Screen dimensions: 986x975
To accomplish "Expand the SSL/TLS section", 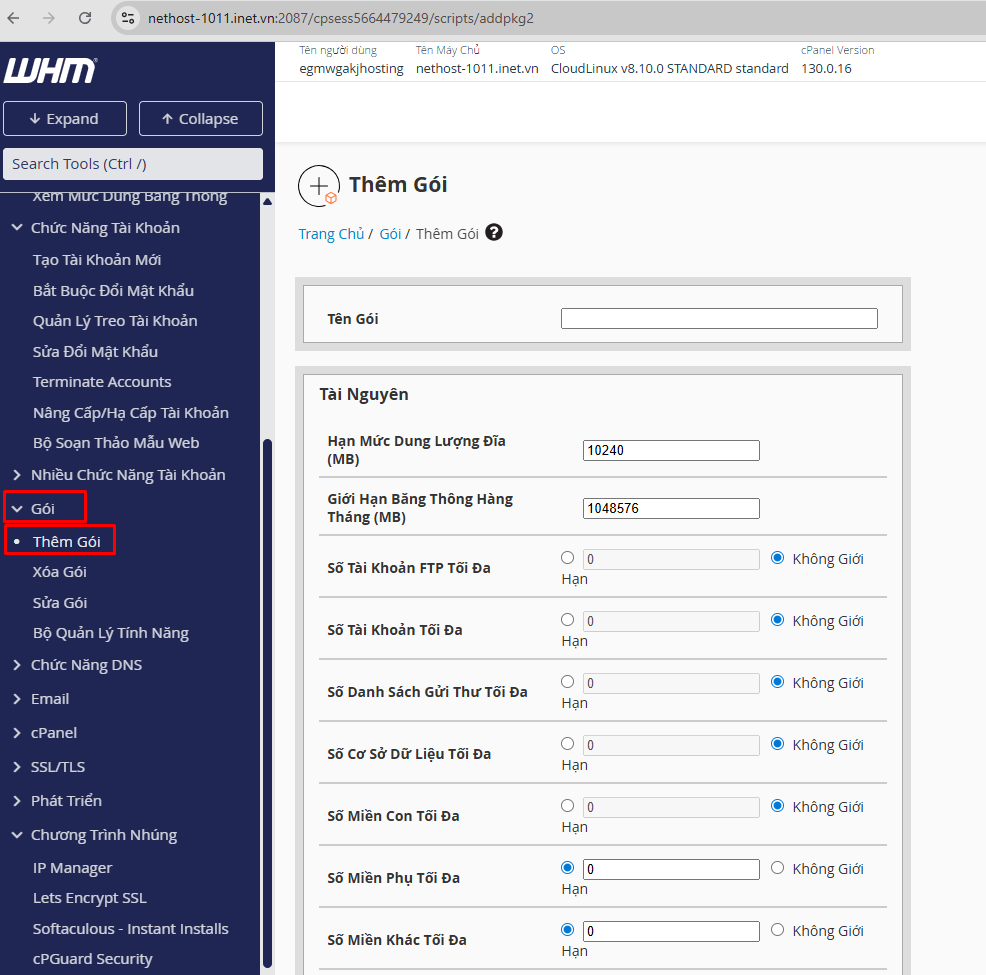I will pyautogui.click(x=17, y=767).
